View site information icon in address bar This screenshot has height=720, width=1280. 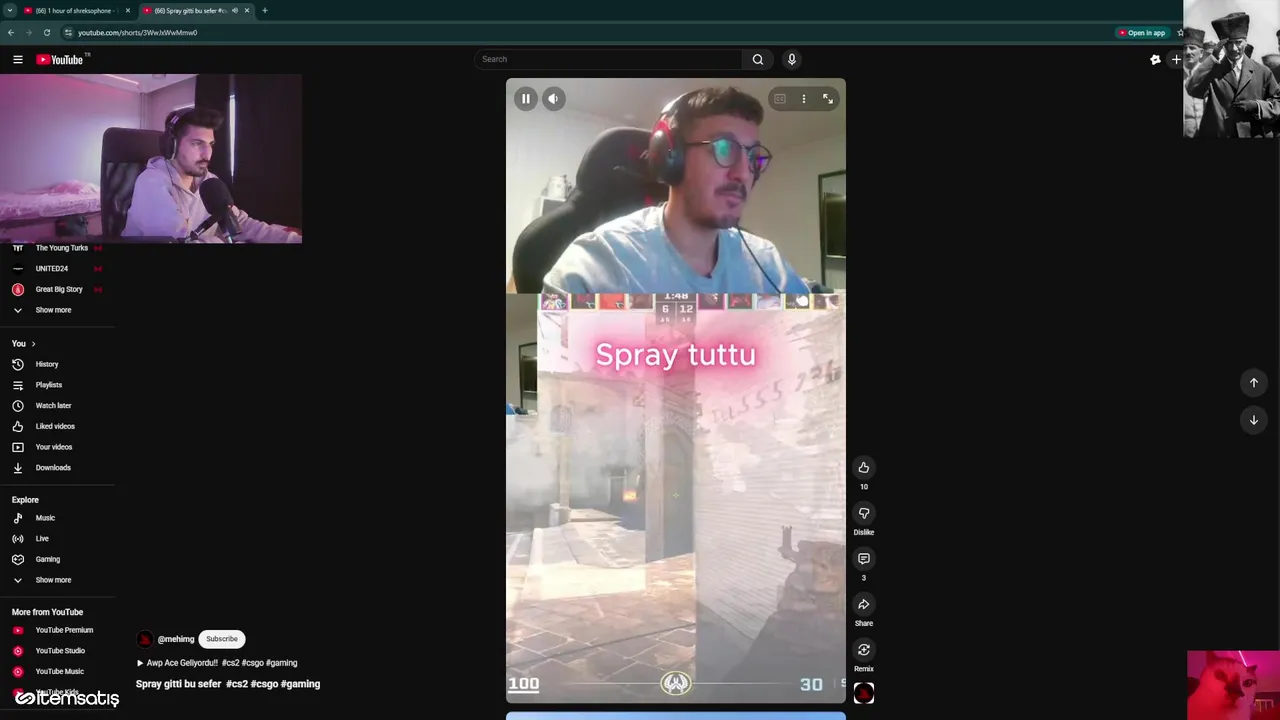(68, 32)
